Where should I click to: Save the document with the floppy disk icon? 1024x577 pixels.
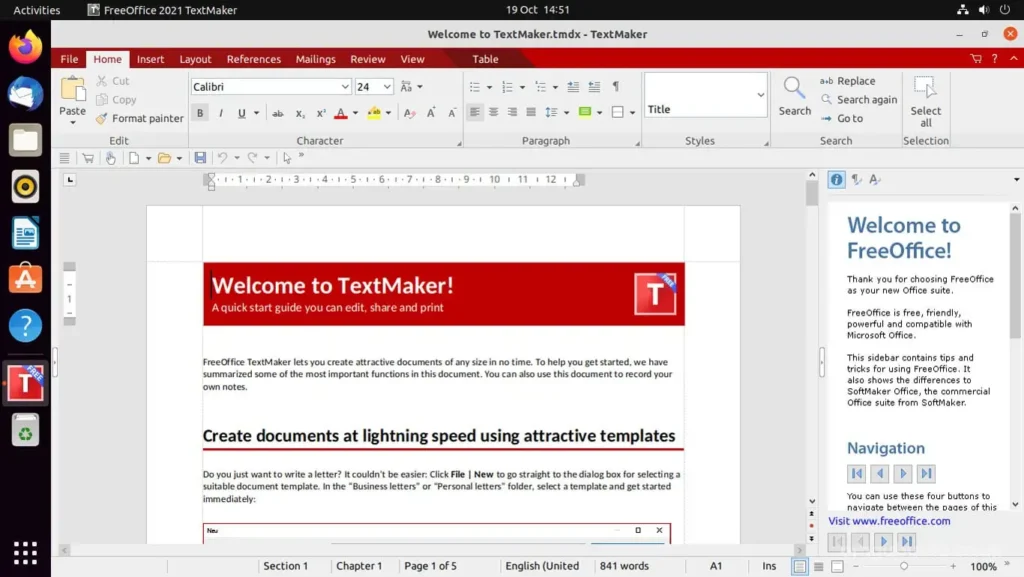pyautogui.click(x=200, y=158)
